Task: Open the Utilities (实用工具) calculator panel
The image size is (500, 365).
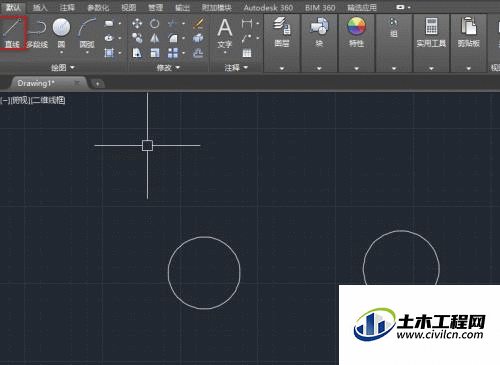Action: [x=431, y=32]
